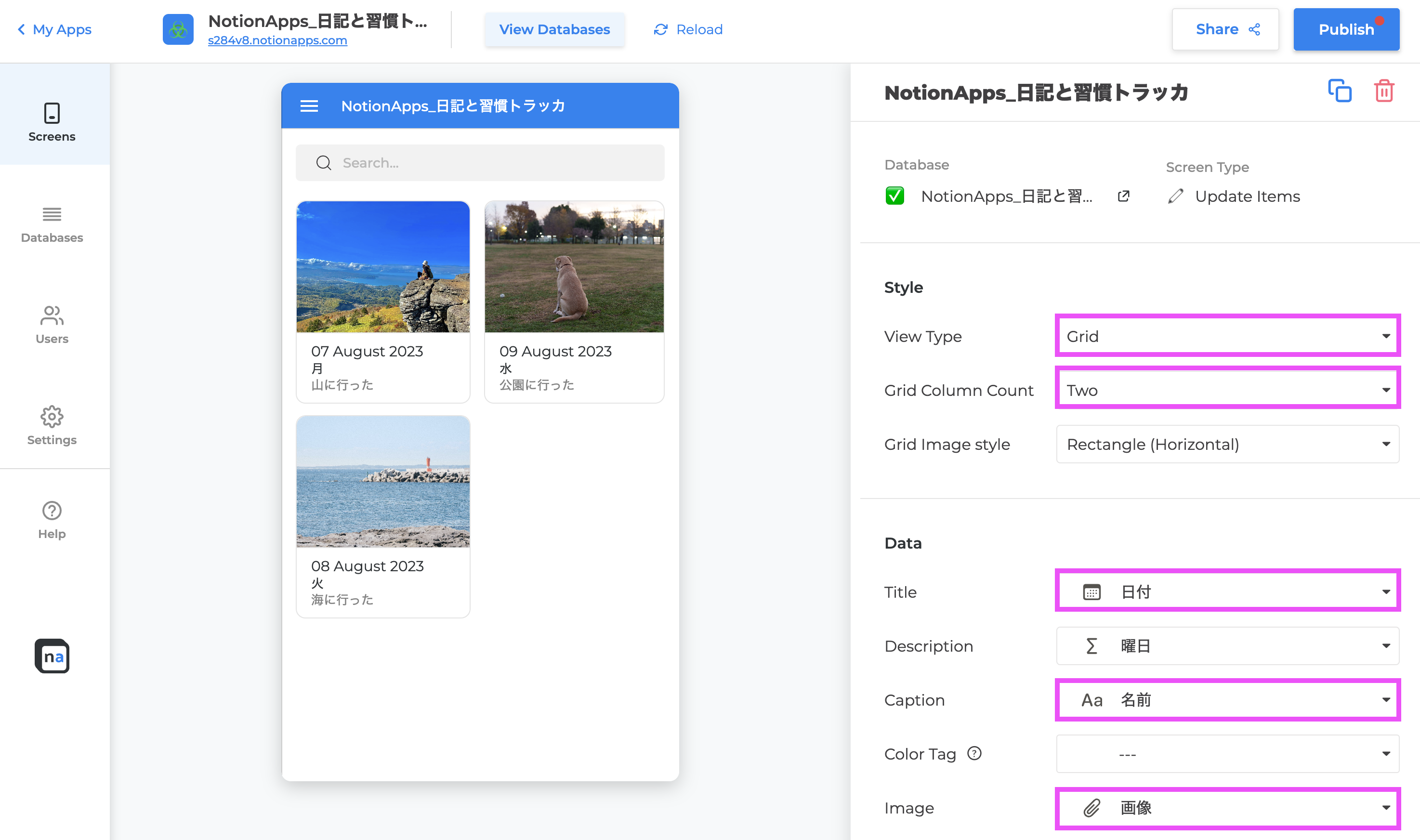The height and width of the screenshot is (840, 1420).
Task: Click the green checkmark database icon
Action: pos(895,196)
